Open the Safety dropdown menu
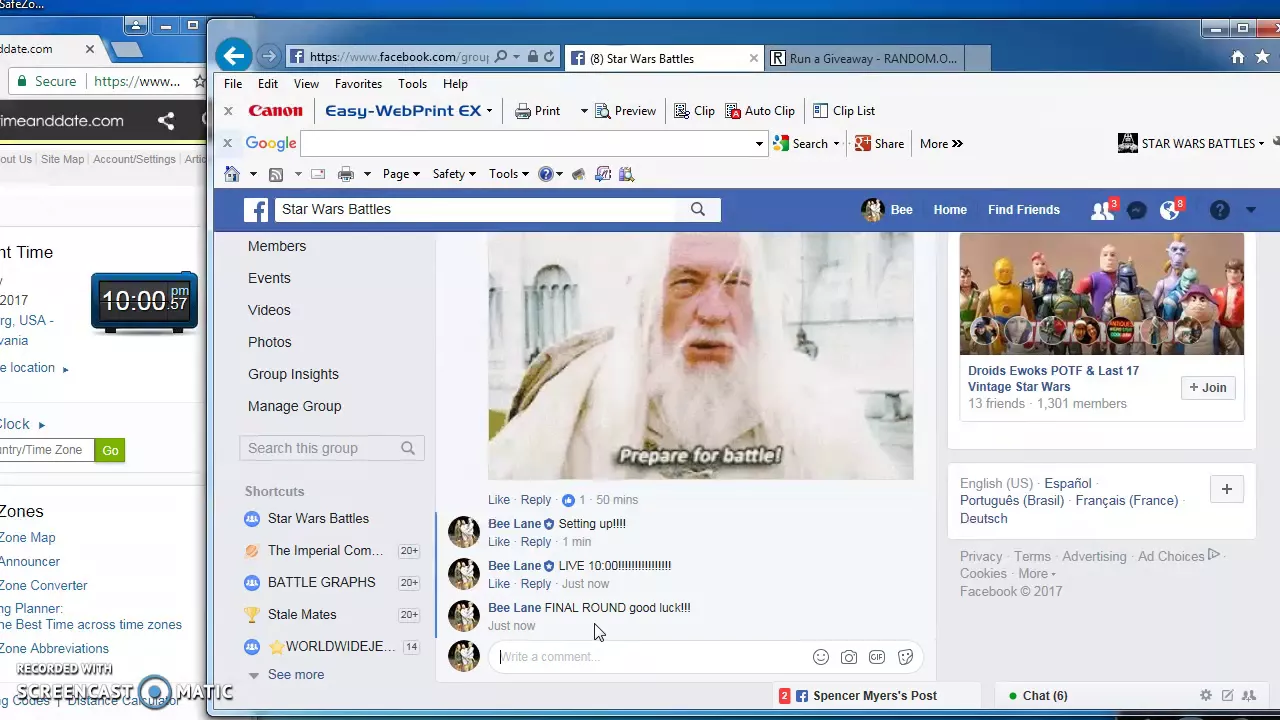This screenshot has height=720, width=1280. pyautogui.click(x=454, y=174)
